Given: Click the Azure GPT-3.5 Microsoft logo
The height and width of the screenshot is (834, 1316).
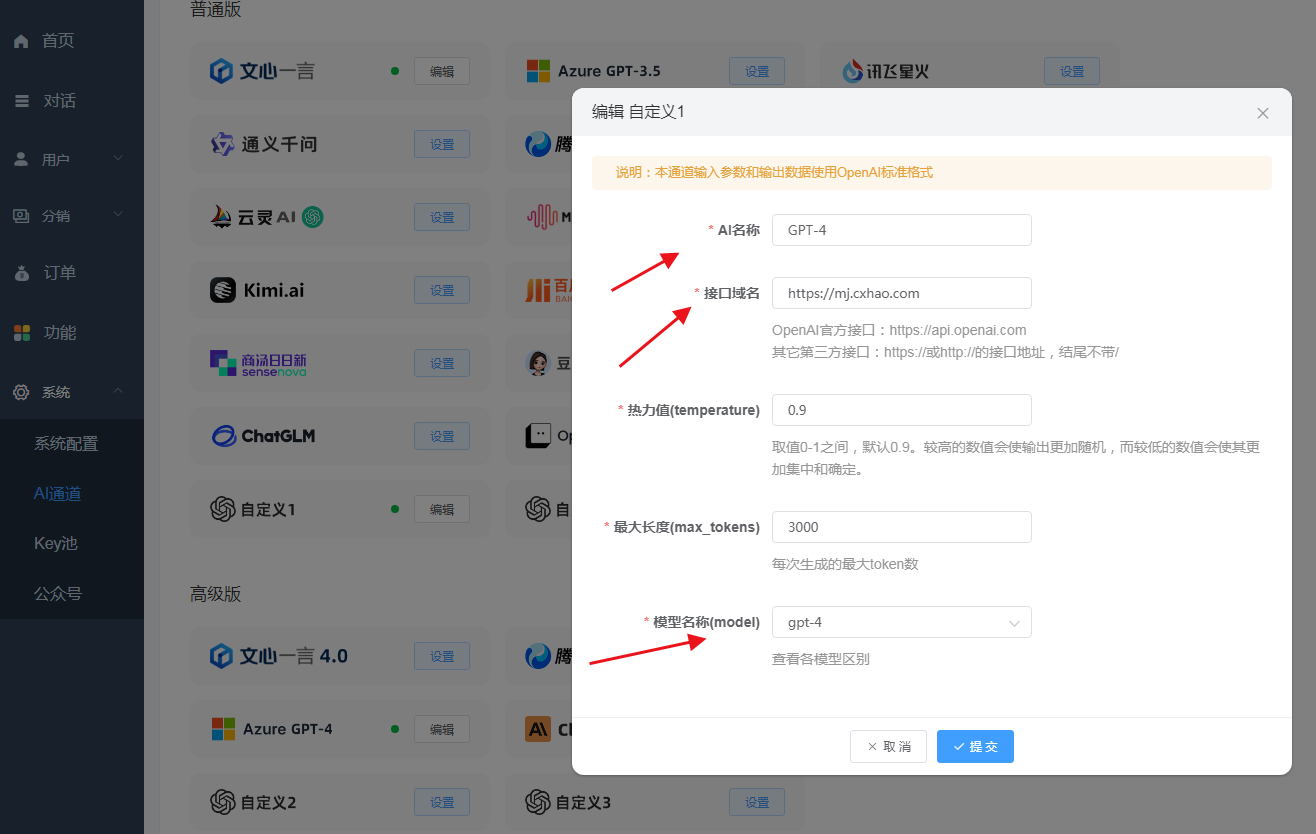Looking at the screenshot, I should click(538, 71).
